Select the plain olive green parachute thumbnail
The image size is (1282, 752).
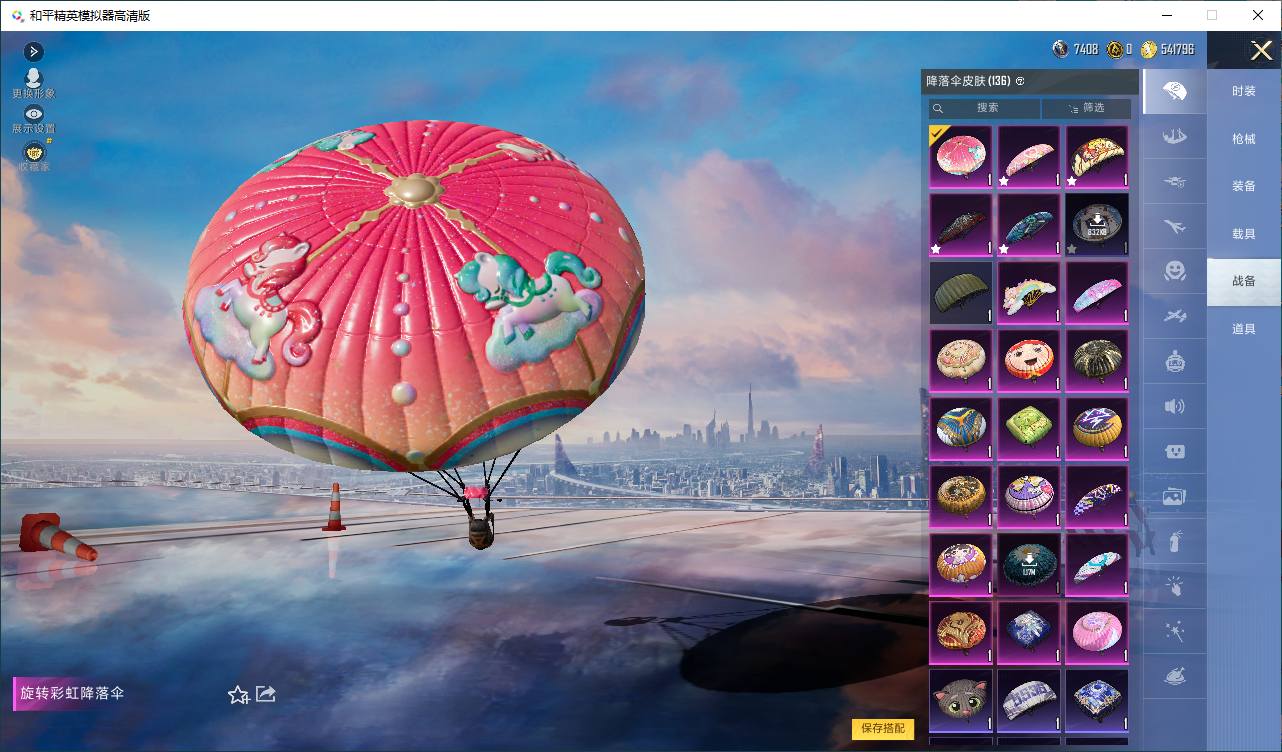961,294
